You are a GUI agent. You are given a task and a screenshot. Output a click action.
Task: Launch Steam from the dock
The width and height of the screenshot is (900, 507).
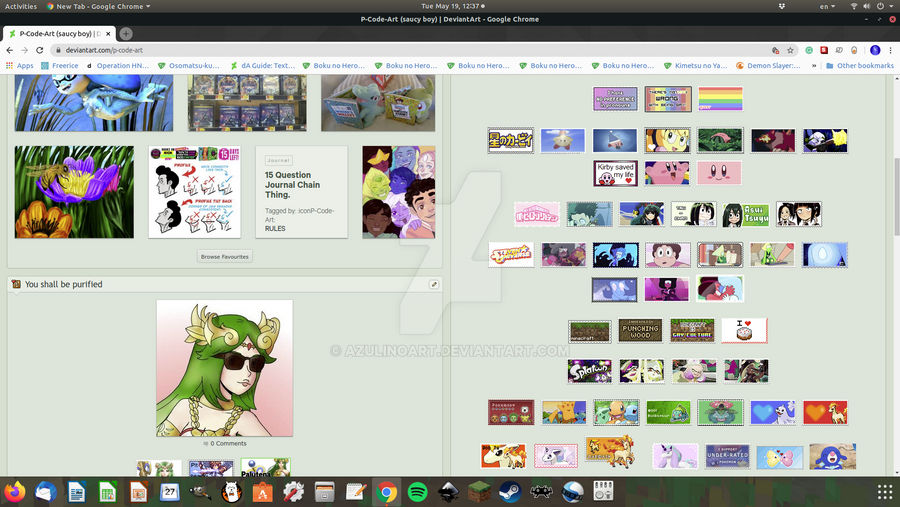[x=510, y=492]
